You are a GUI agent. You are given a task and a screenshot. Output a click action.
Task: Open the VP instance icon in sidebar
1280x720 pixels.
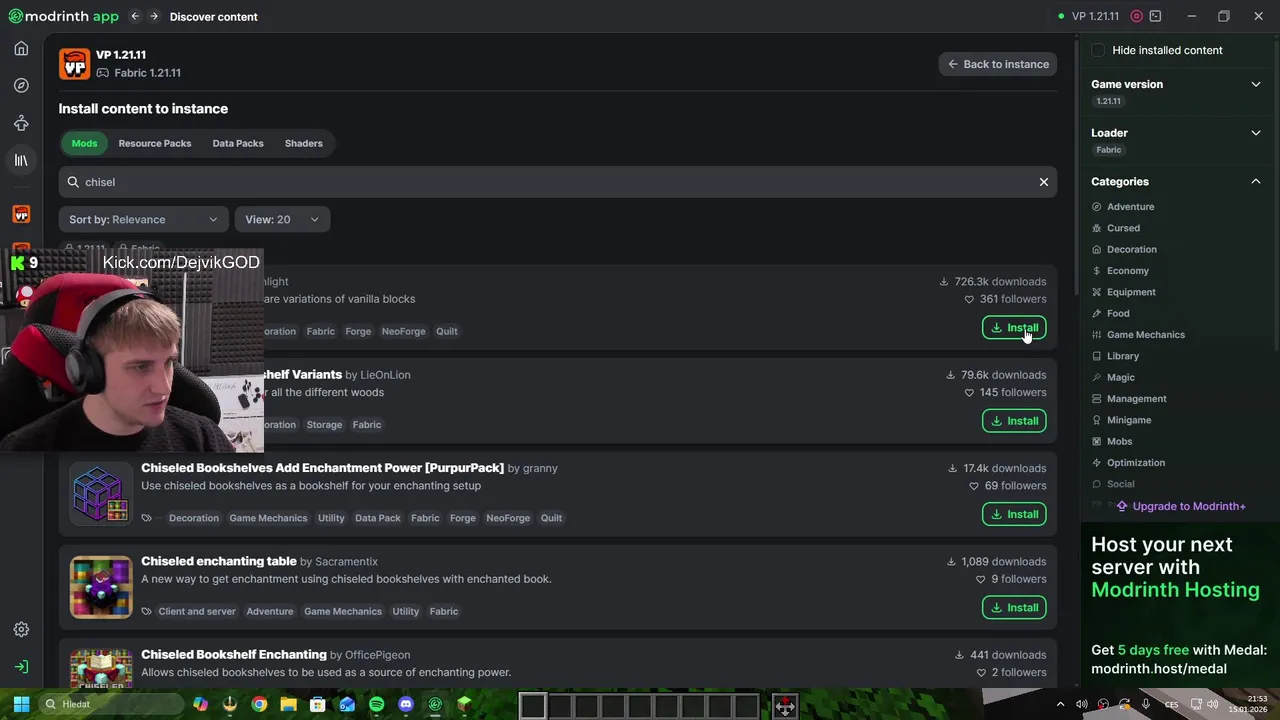tap(21, 214)
